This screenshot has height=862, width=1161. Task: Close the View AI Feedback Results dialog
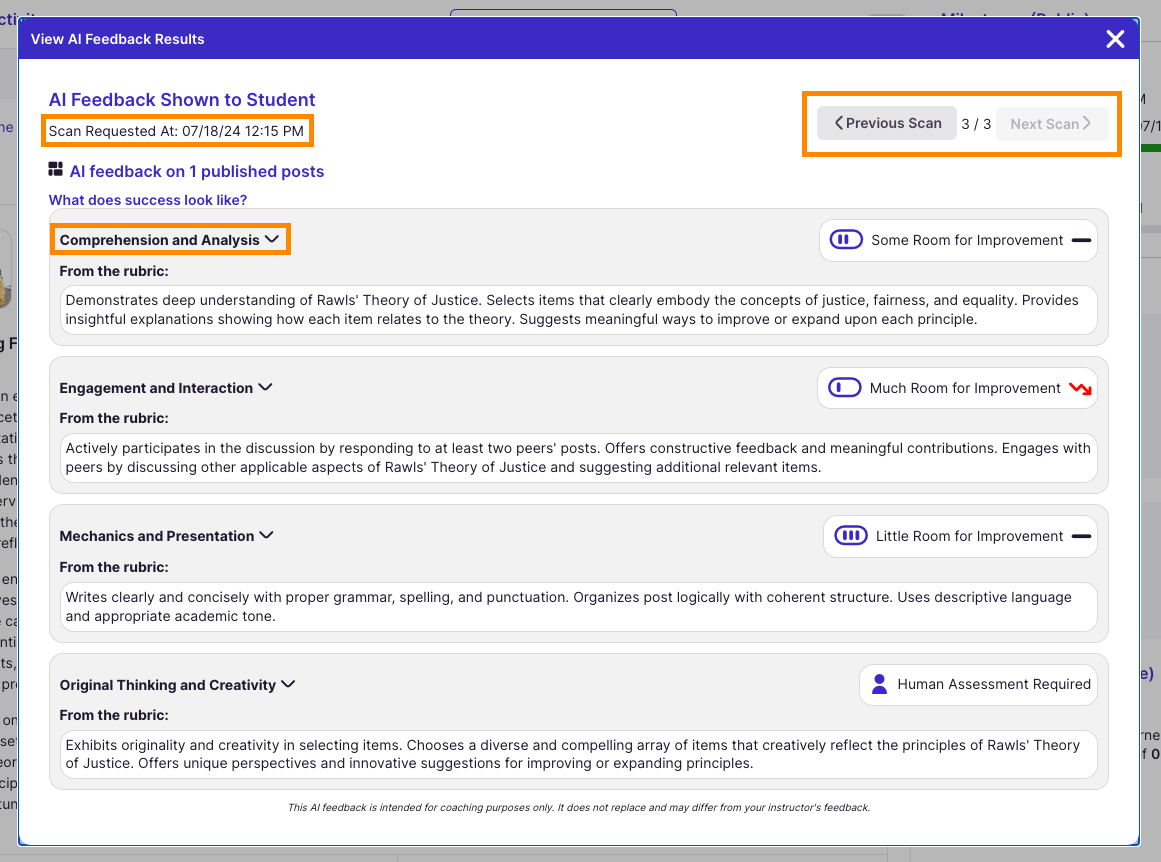(x=1115, y=39)
